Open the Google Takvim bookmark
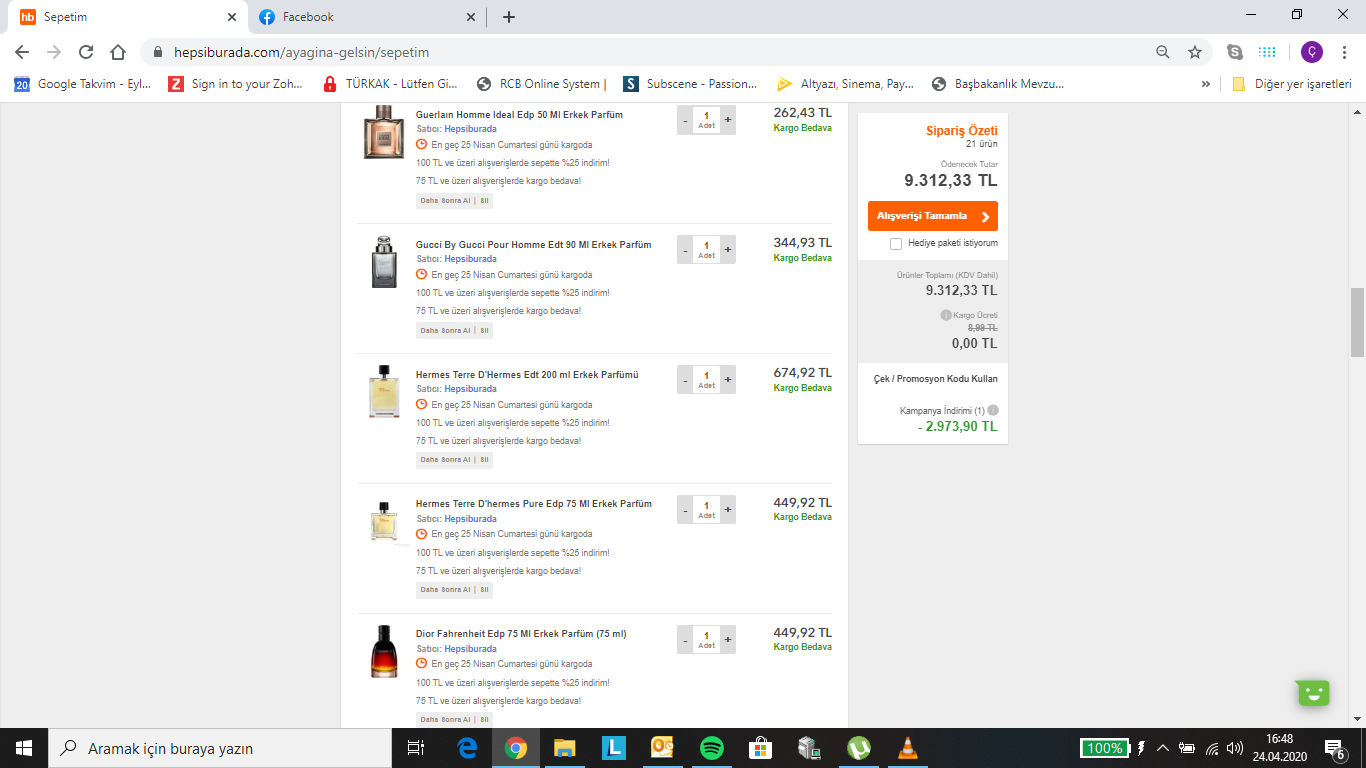The image size is (1366, 768). [x=84, y=84]
